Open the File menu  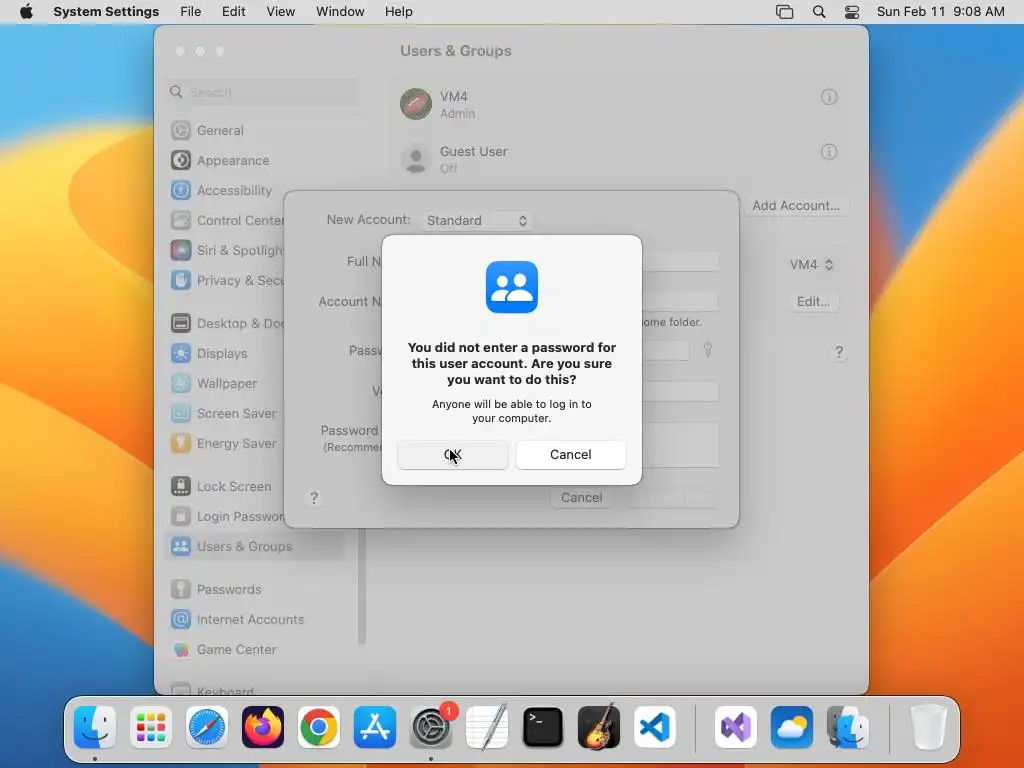tap(191, 12)
